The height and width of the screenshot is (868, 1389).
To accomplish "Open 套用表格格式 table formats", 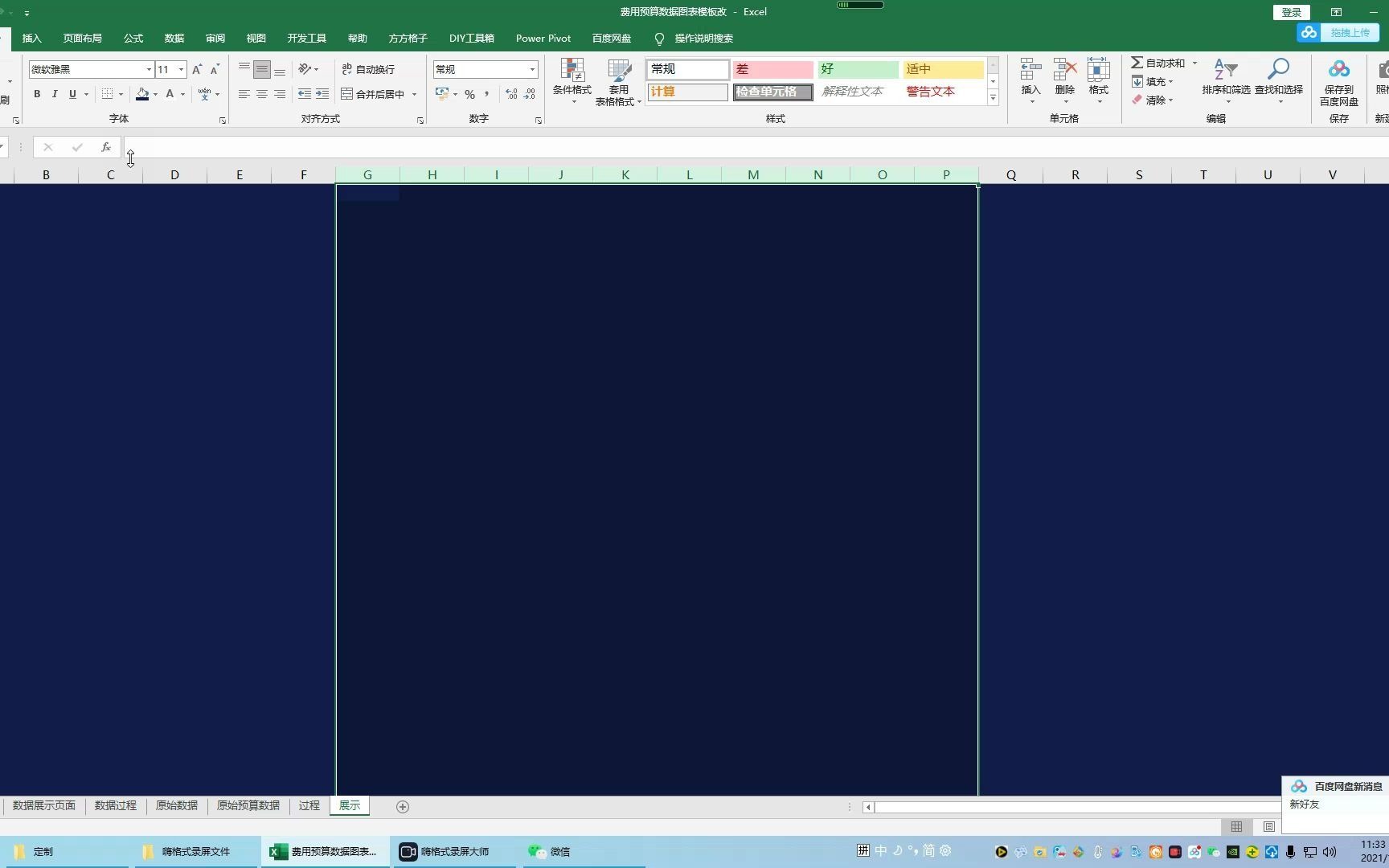I will click(x=618, y=81).
